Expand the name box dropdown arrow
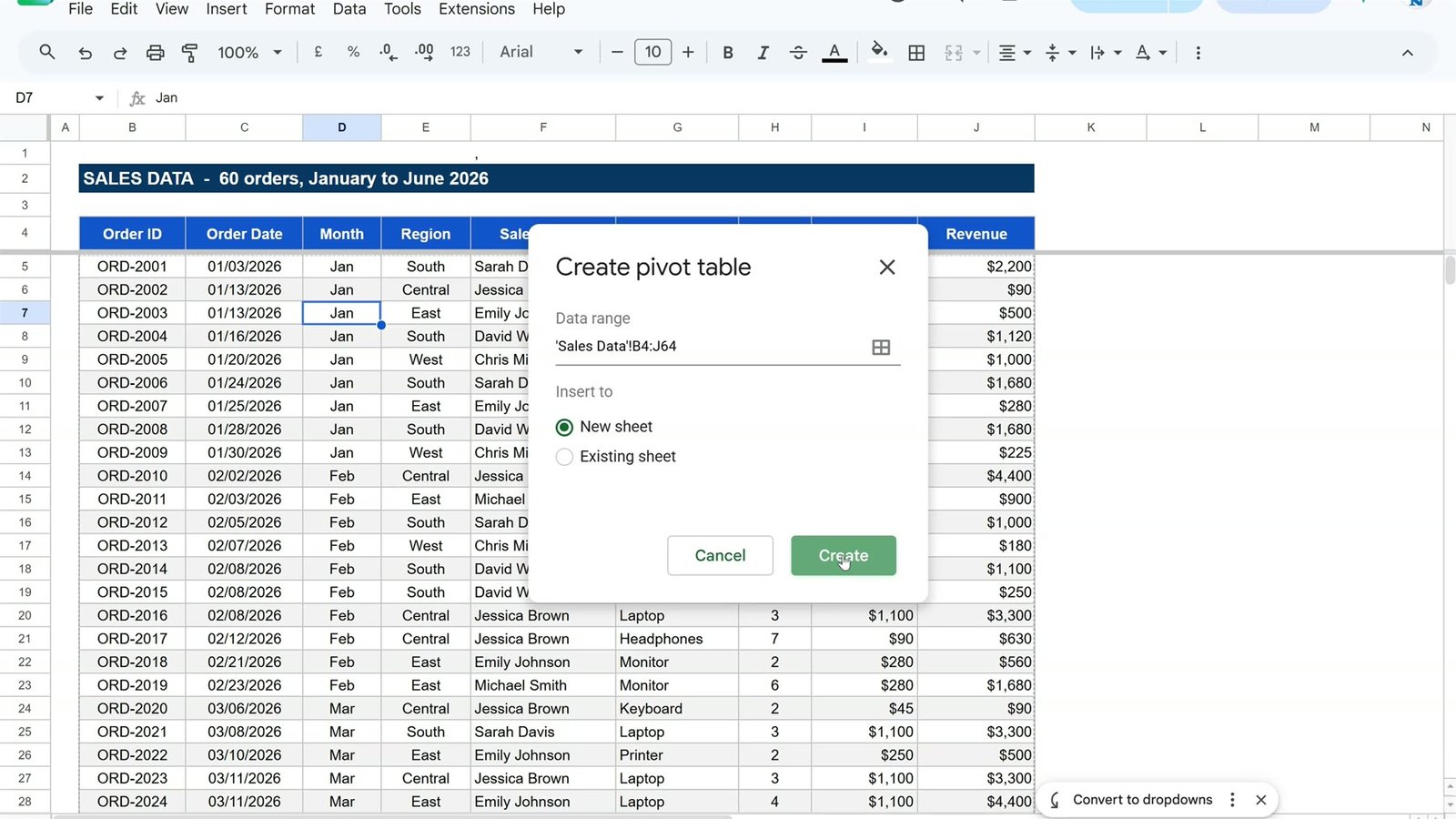 [99, 98]
